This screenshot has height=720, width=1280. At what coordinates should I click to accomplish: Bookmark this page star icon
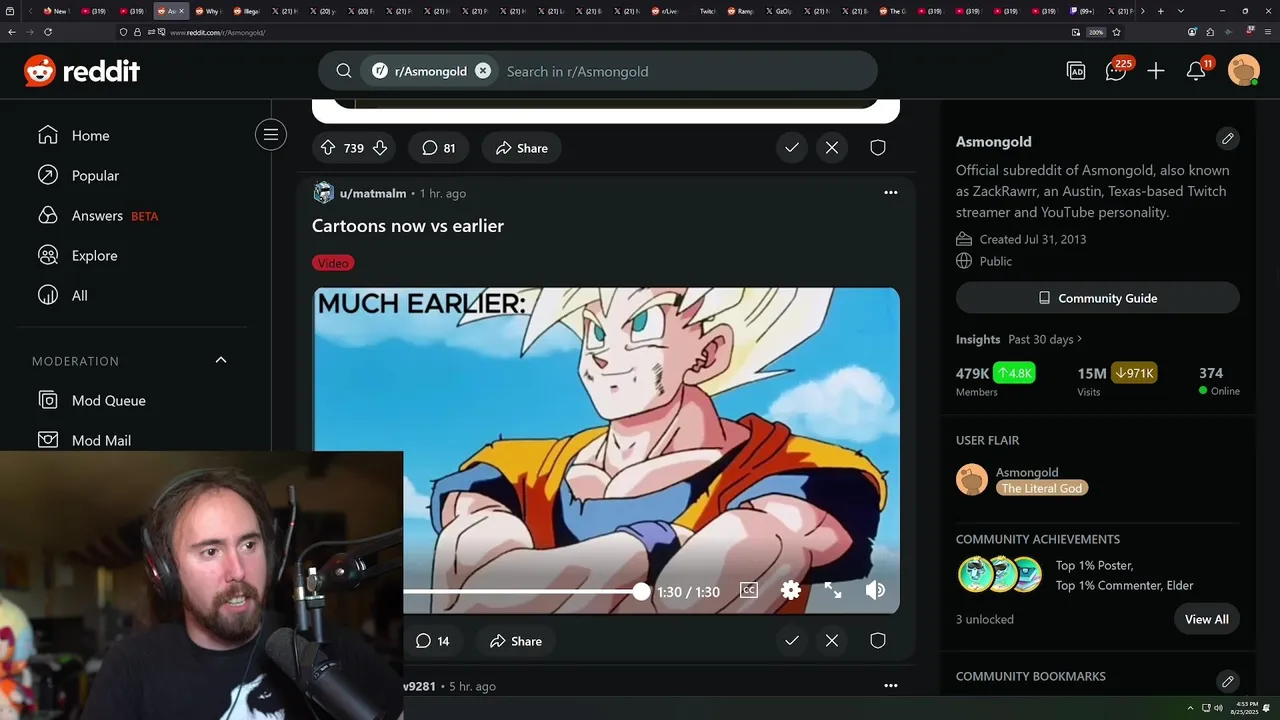coord(1116,32)
